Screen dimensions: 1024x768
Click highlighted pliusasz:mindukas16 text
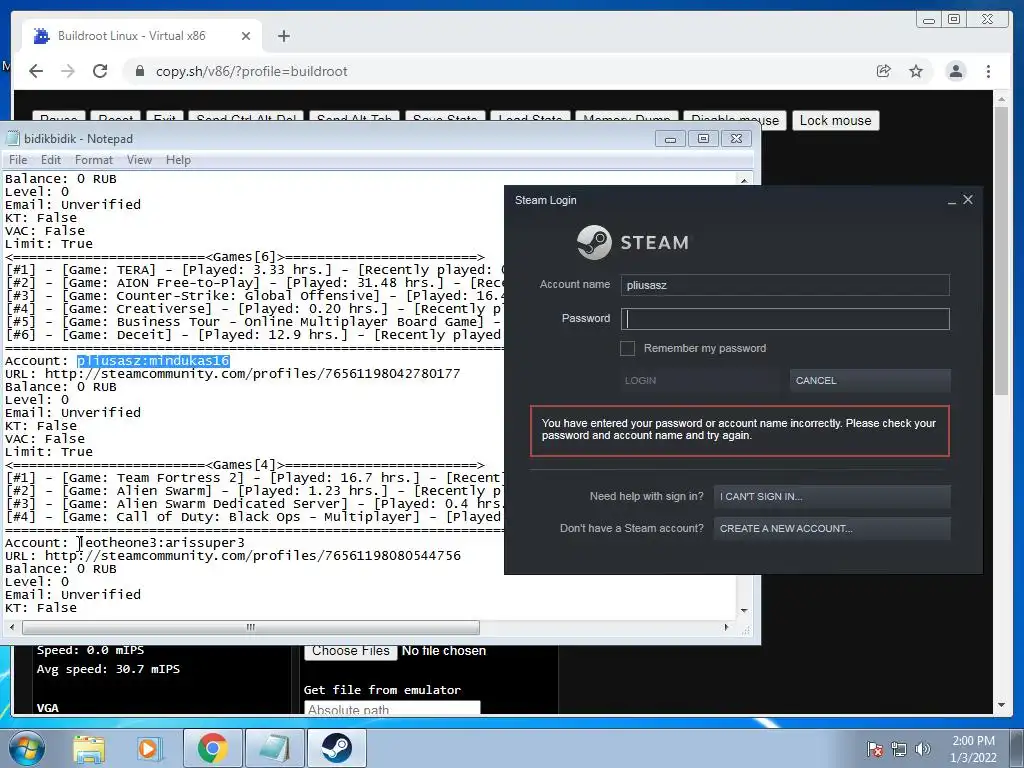pyautogui.click(x=153, y=360)
